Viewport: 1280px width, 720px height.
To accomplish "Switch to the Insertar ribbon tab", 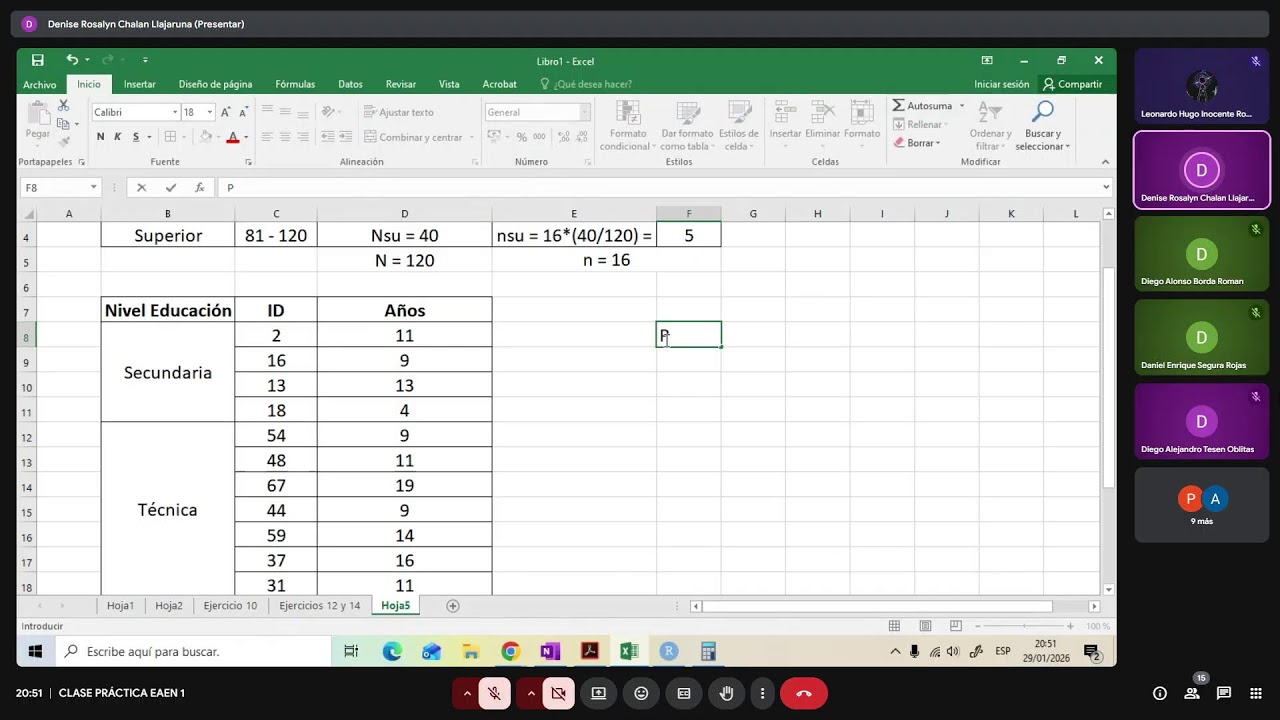I will point(139,85).
